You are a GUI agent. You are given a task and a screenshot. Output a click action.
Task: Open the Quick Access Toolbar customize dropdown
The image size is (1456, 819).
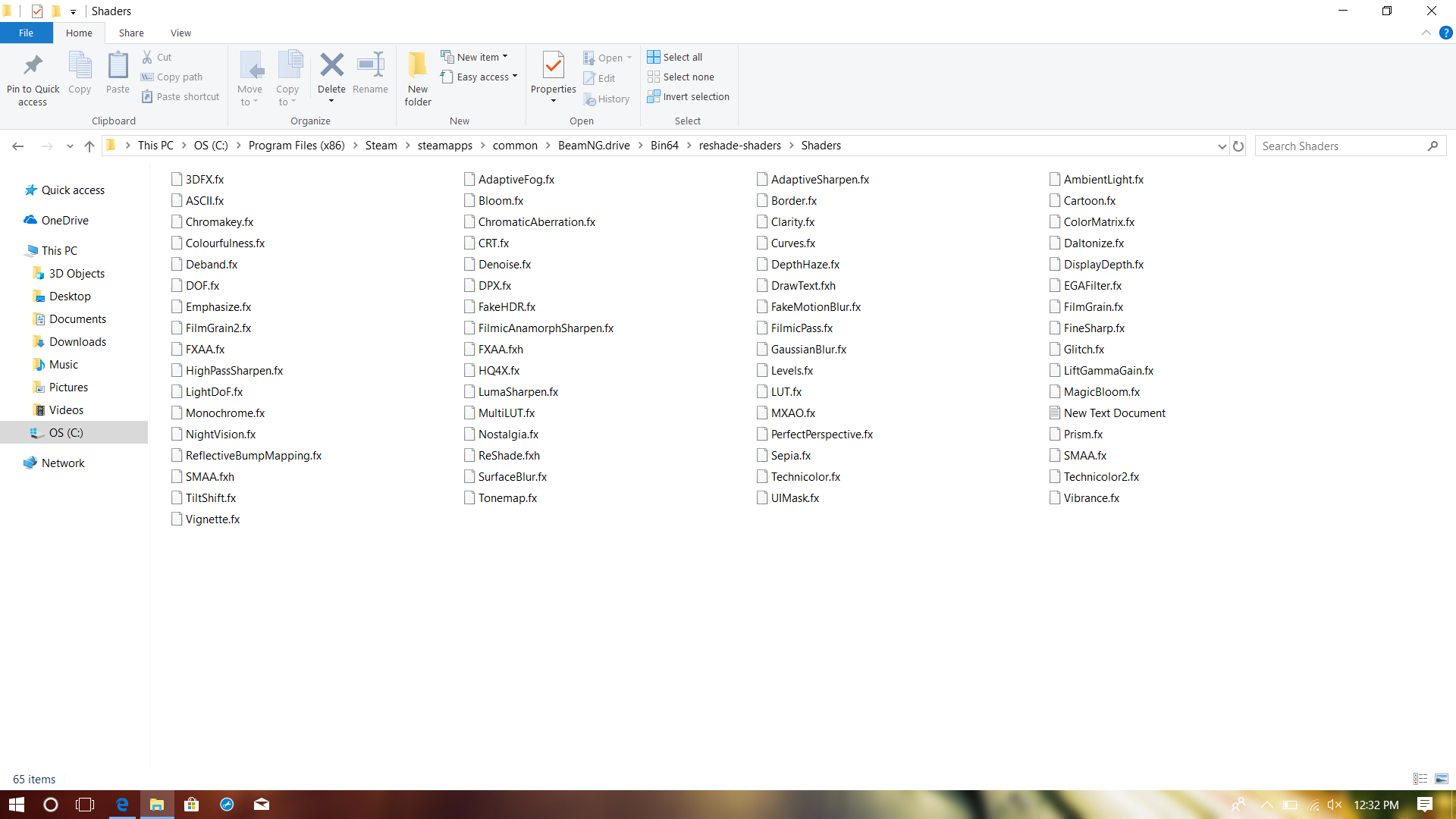[x=74, y=11]
